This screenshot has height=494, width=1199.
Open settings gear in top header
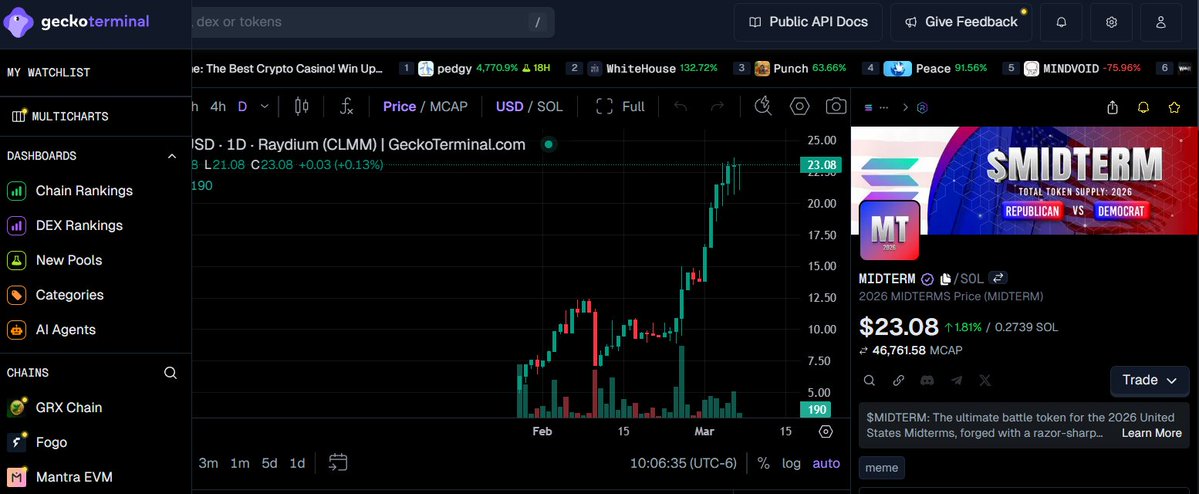[x=1112, y=22]
